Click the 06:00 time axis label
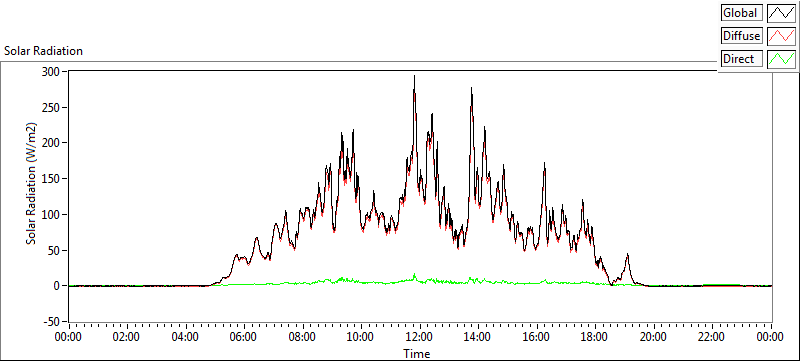Viewport: 800px width, 361px height. click(244, 337)
